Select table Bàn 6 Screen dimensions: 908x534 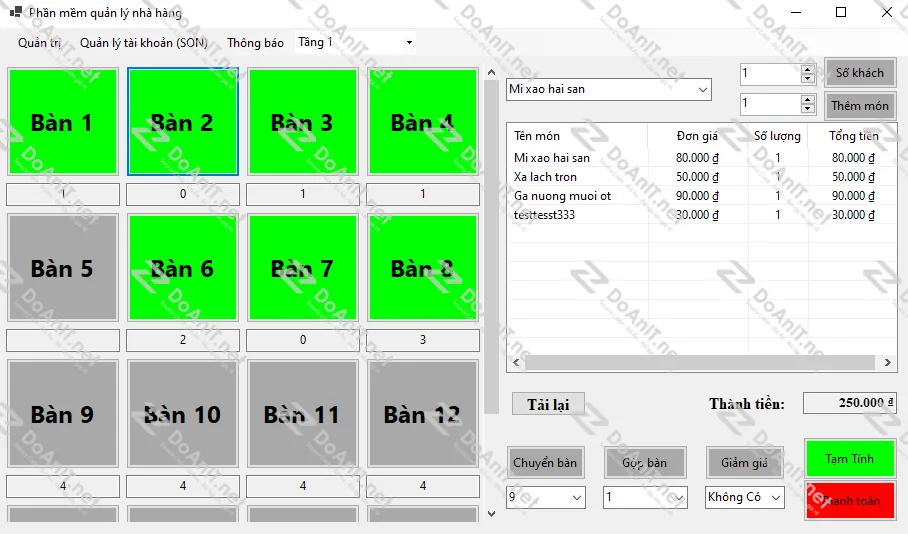click(x=182, y=268)
